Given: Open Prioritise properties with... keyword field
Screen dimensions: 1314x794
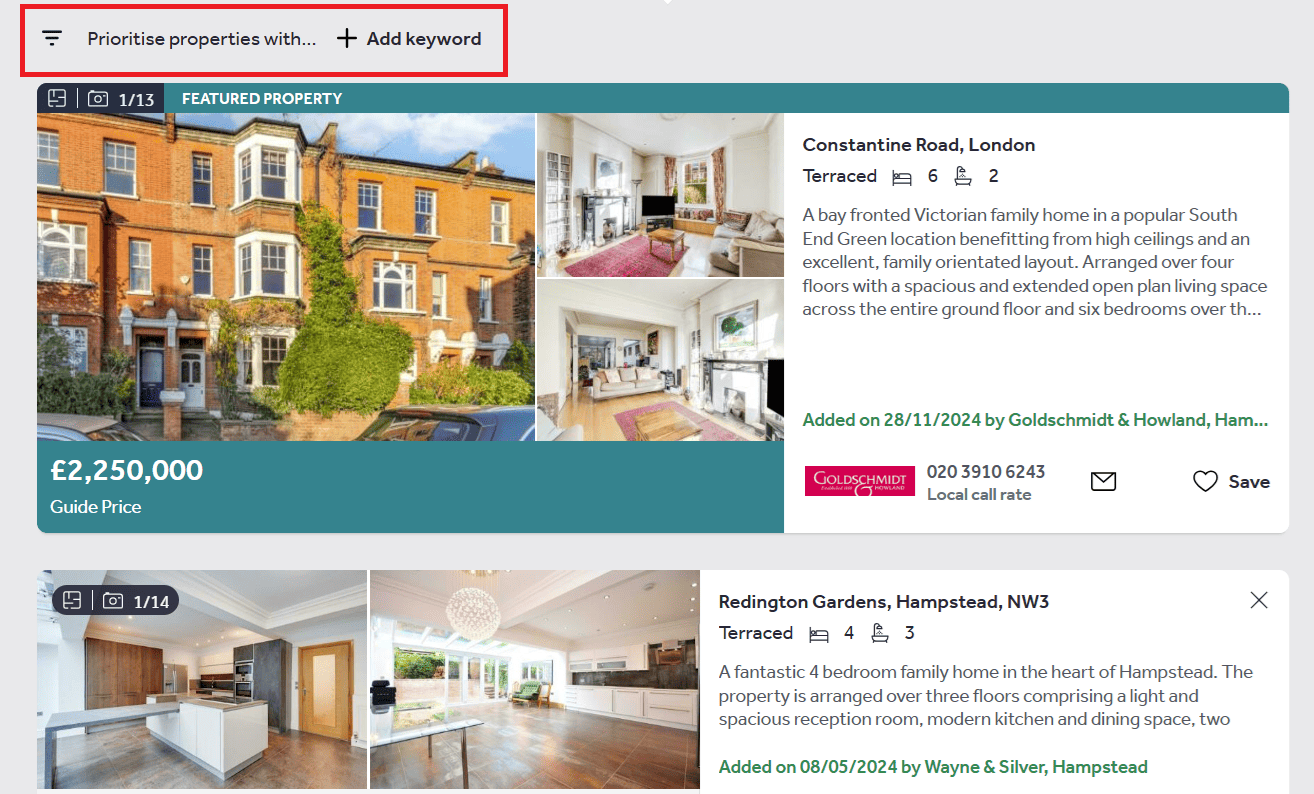Looking at the screenshot, I should click(x=201, y=39).
